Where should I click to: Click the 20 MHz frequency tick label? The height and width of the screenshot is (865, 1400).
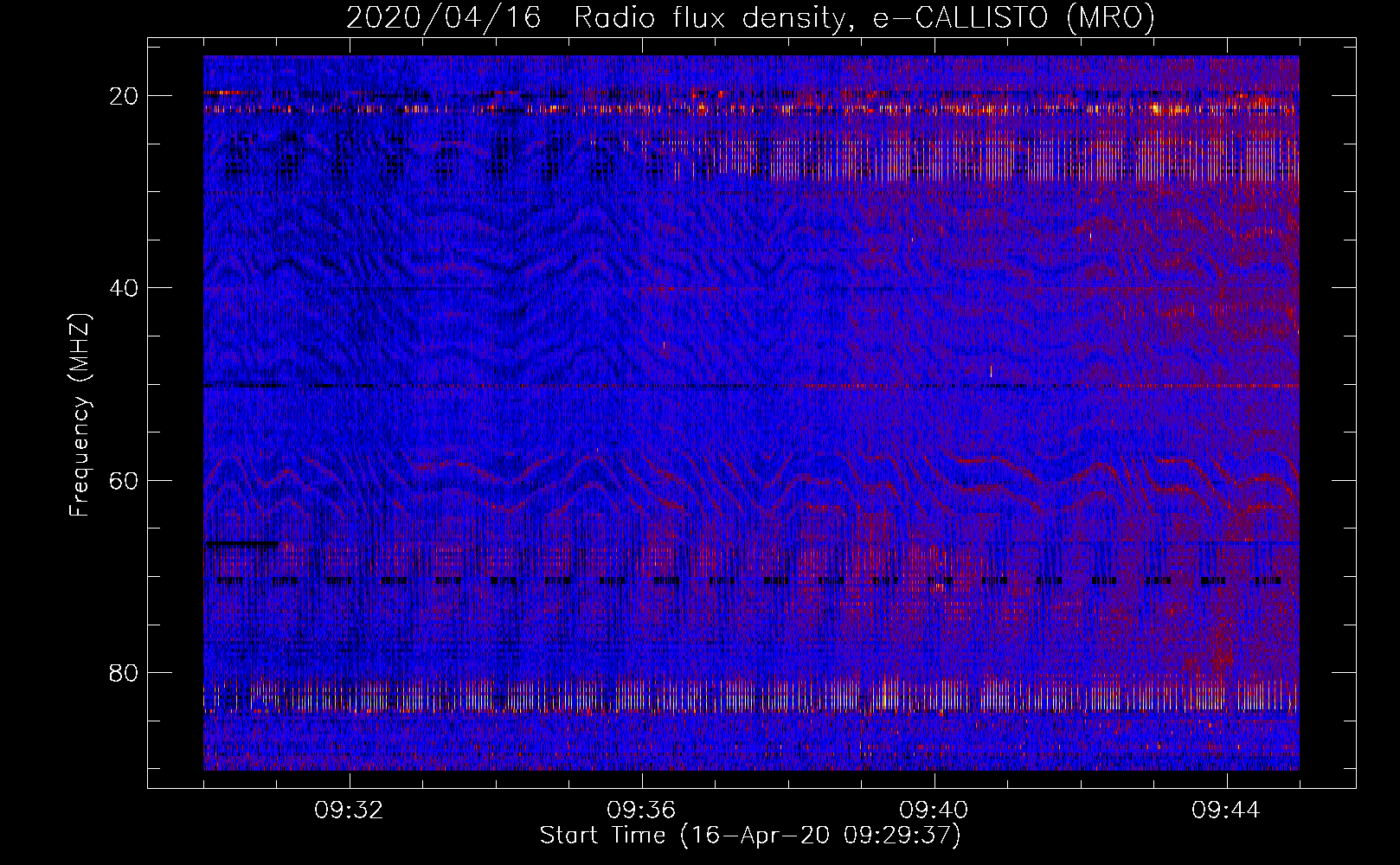[124, 96]
